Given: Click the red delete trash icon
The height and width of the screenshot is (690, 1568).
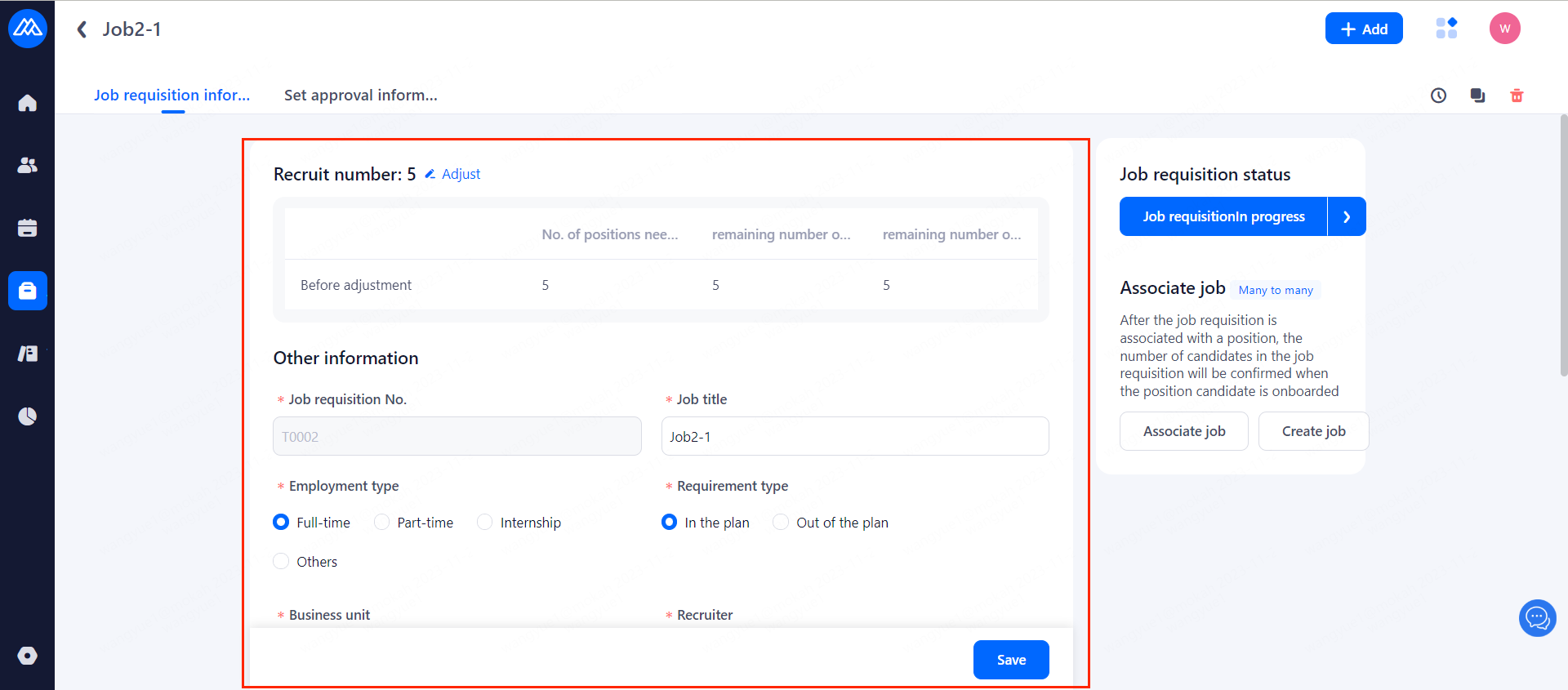Looking at the screenshot, I should pos(1517,96).
